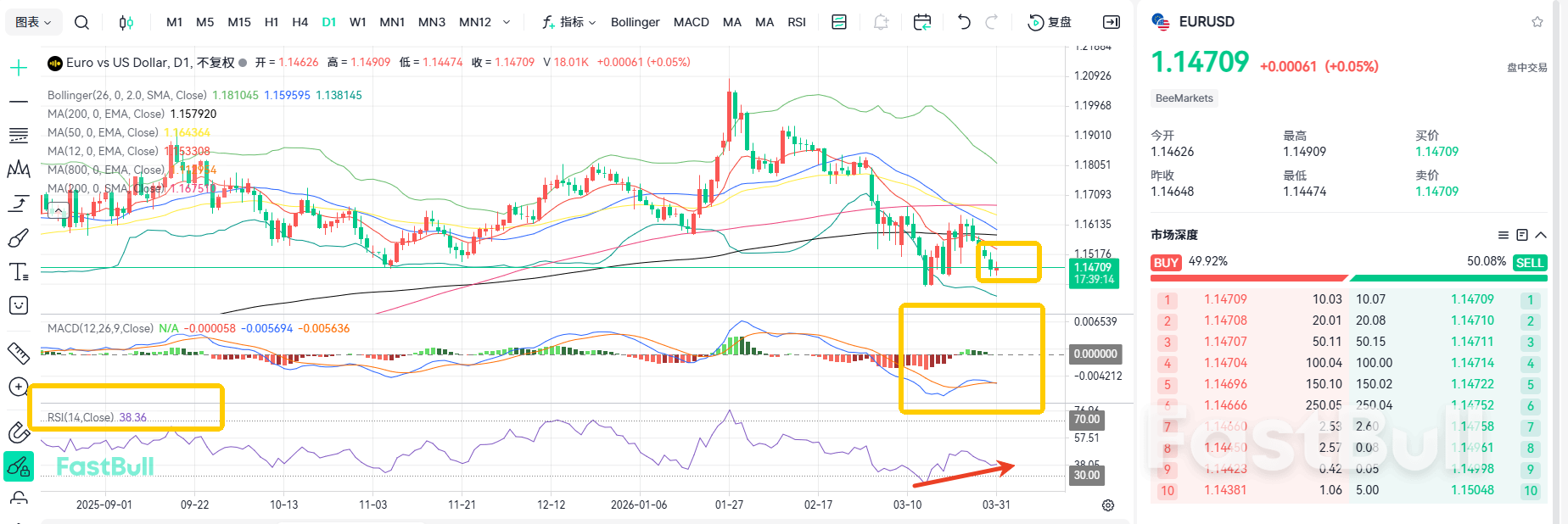Toggle the magnet snap mode
Screen dimensions: 1568x524
click(19, 432)
